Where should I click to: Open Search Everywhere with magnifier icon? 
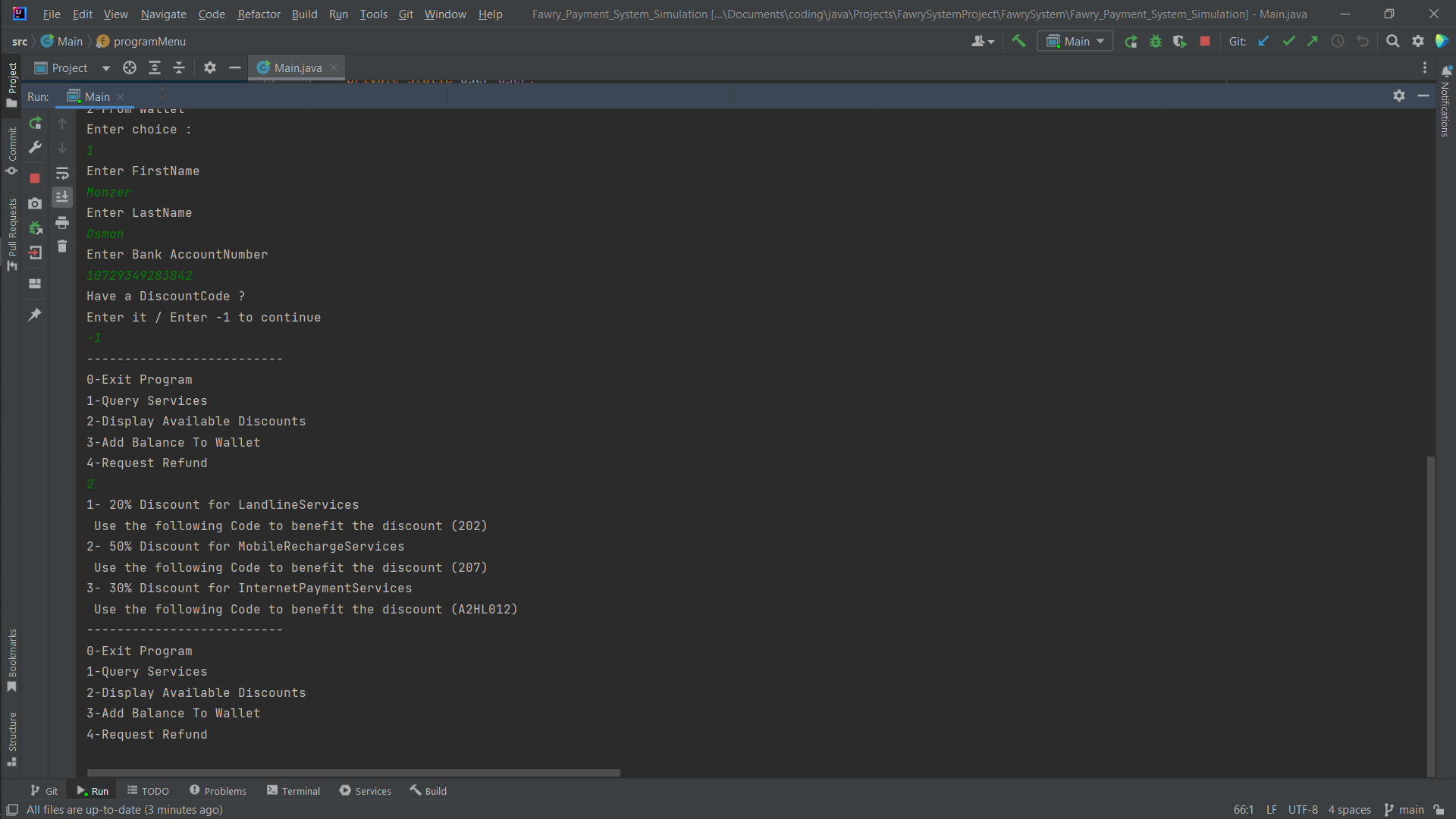coord(1392,41)
